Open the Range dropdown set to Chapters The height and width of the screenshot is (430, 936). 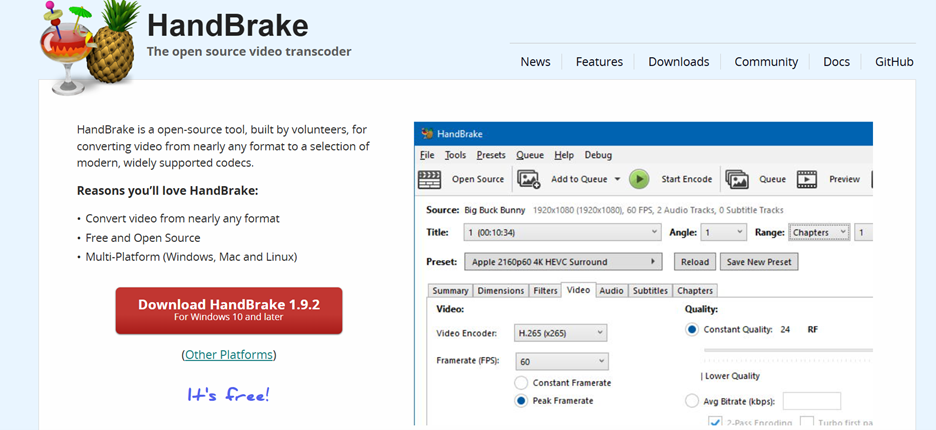820,232
